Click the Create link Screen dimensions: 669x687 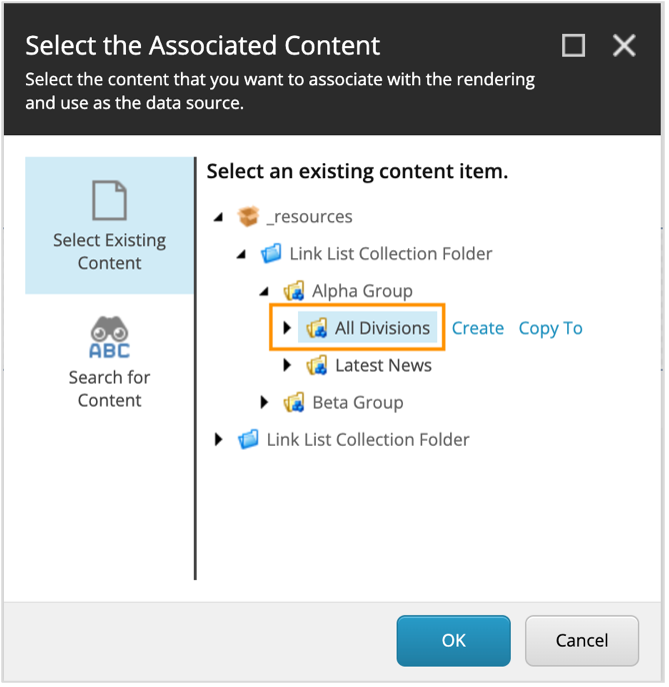[x=477, y=328]
